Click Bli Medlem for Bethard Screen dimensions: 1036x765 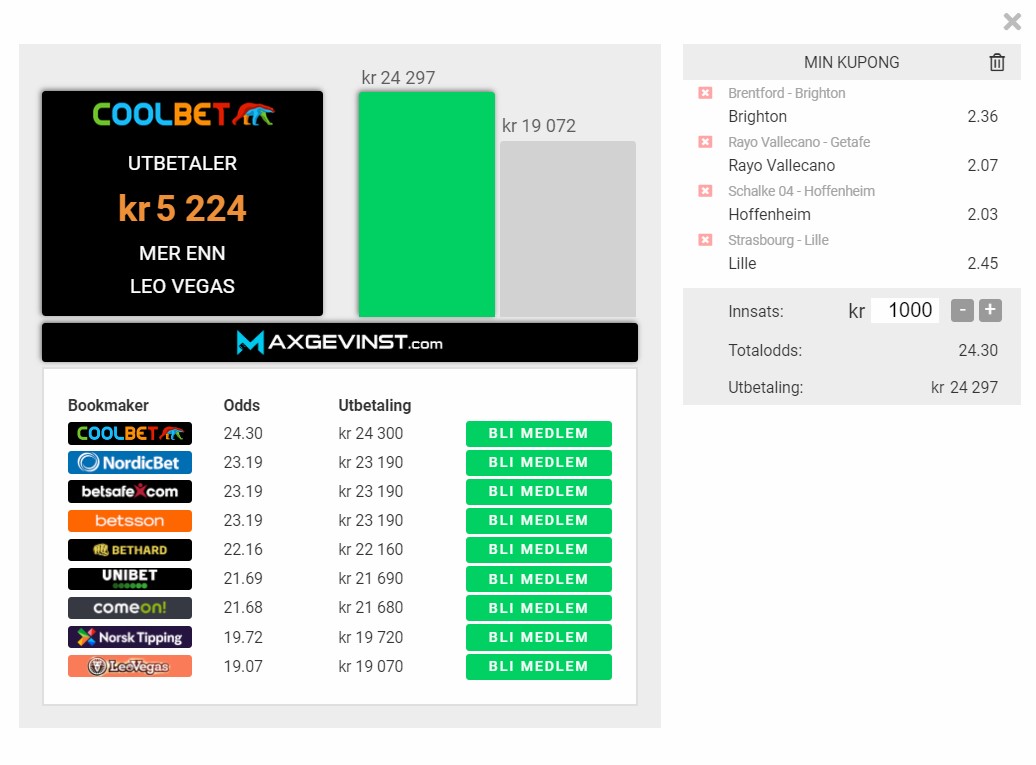click(x=538, y=550)
